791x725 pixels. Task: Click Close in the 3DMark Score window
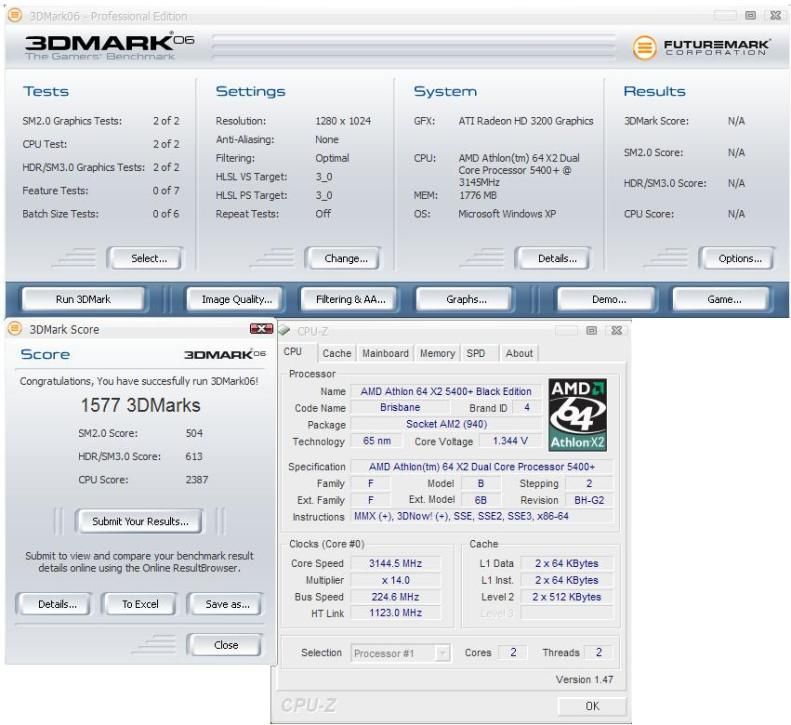point(225,645)
